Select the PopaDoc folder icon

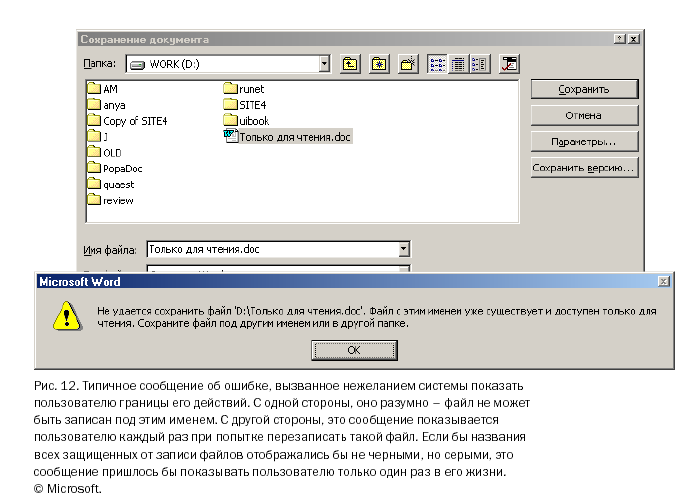click(x=94, y=168)
